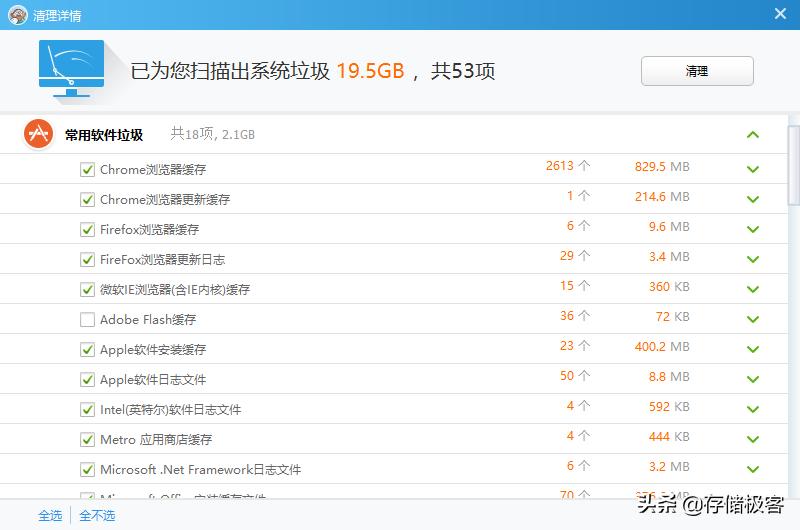The image size is (800, 530).
Task: Click 共18项, 2.1GB summary text
Action: (213, 134)
